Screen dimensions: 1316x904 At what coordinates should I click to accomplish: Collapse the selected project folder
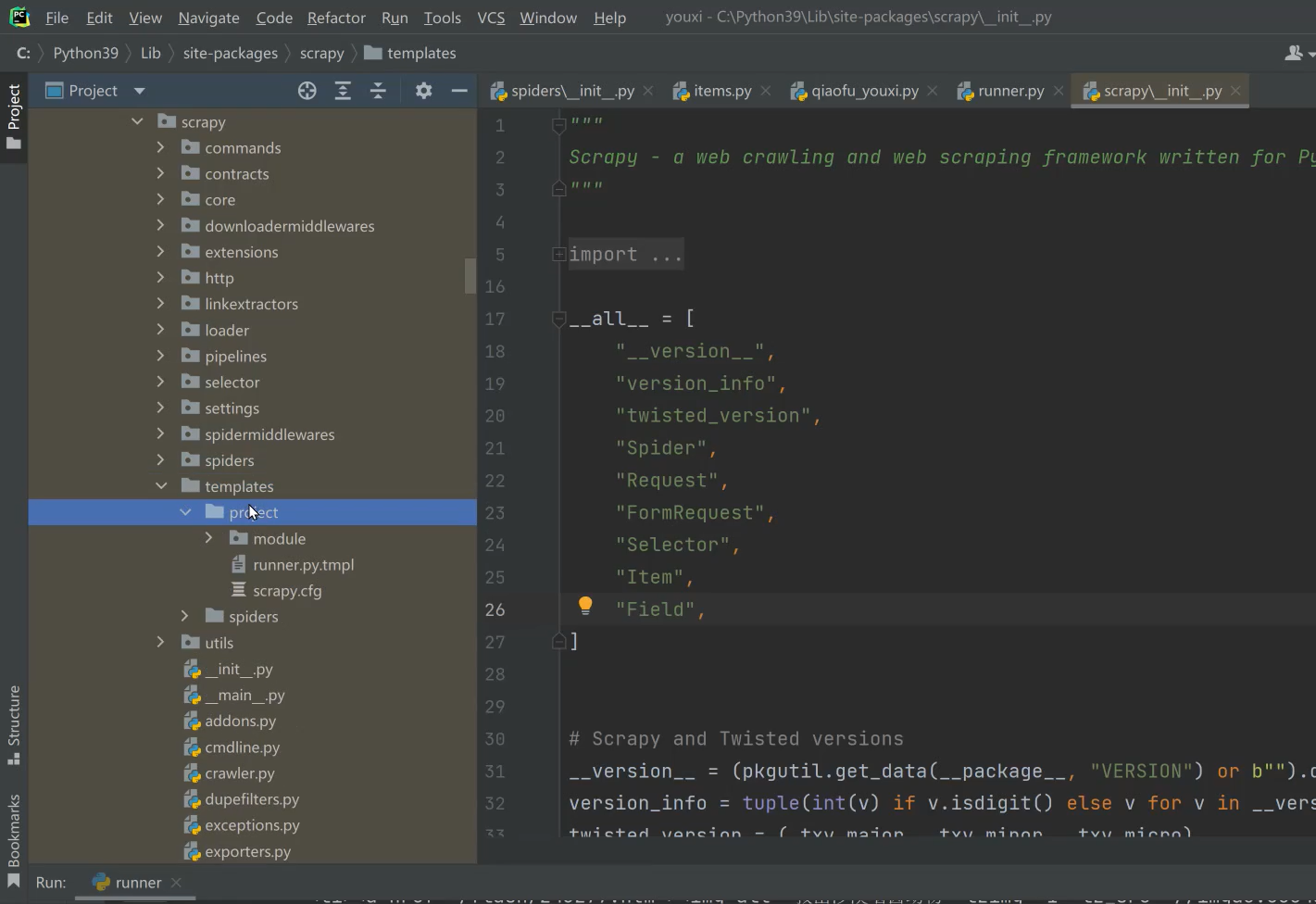(185, 511)
